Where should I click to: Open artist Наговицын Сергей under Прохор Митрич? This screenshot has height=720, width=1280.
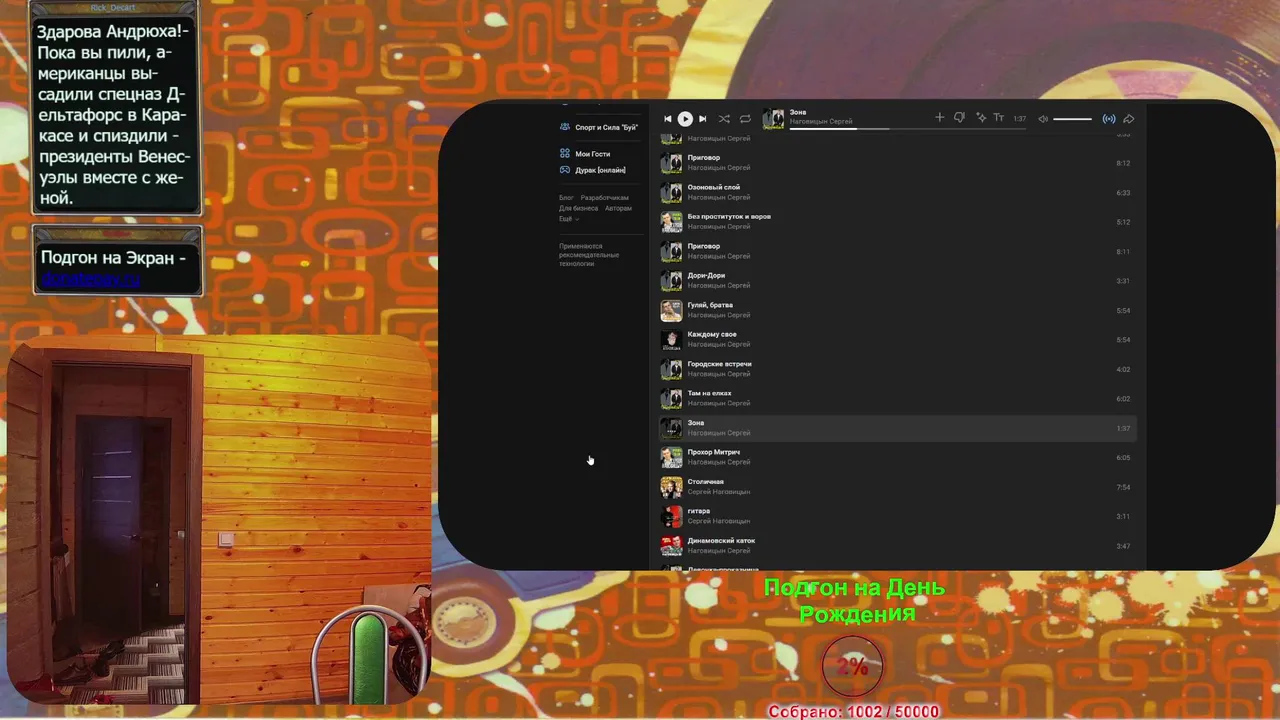719,462
